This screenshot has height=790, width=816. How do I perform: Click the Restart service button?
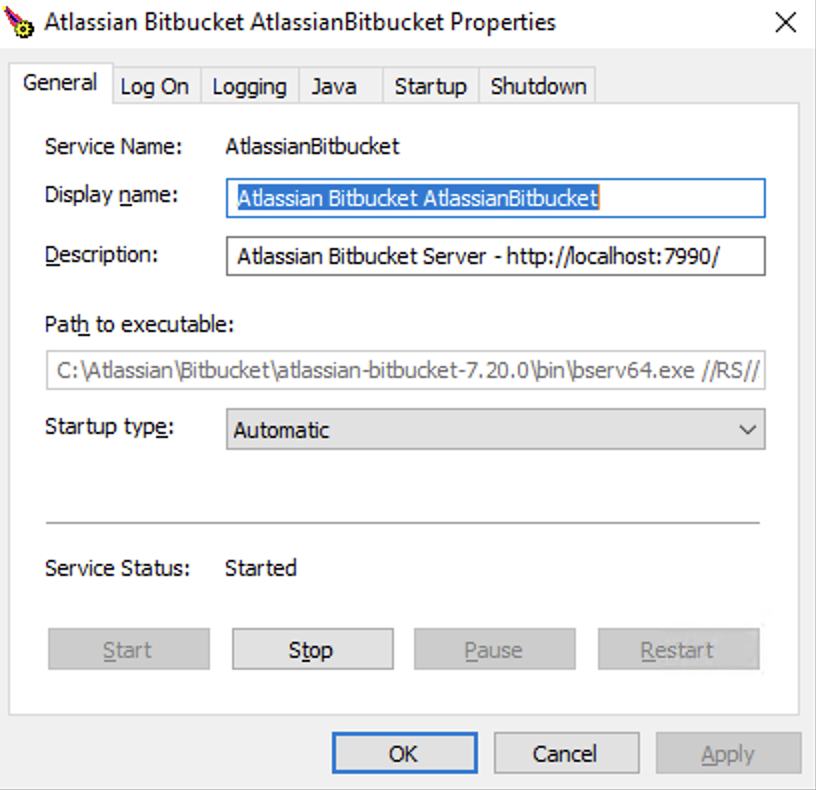point(678,649)
